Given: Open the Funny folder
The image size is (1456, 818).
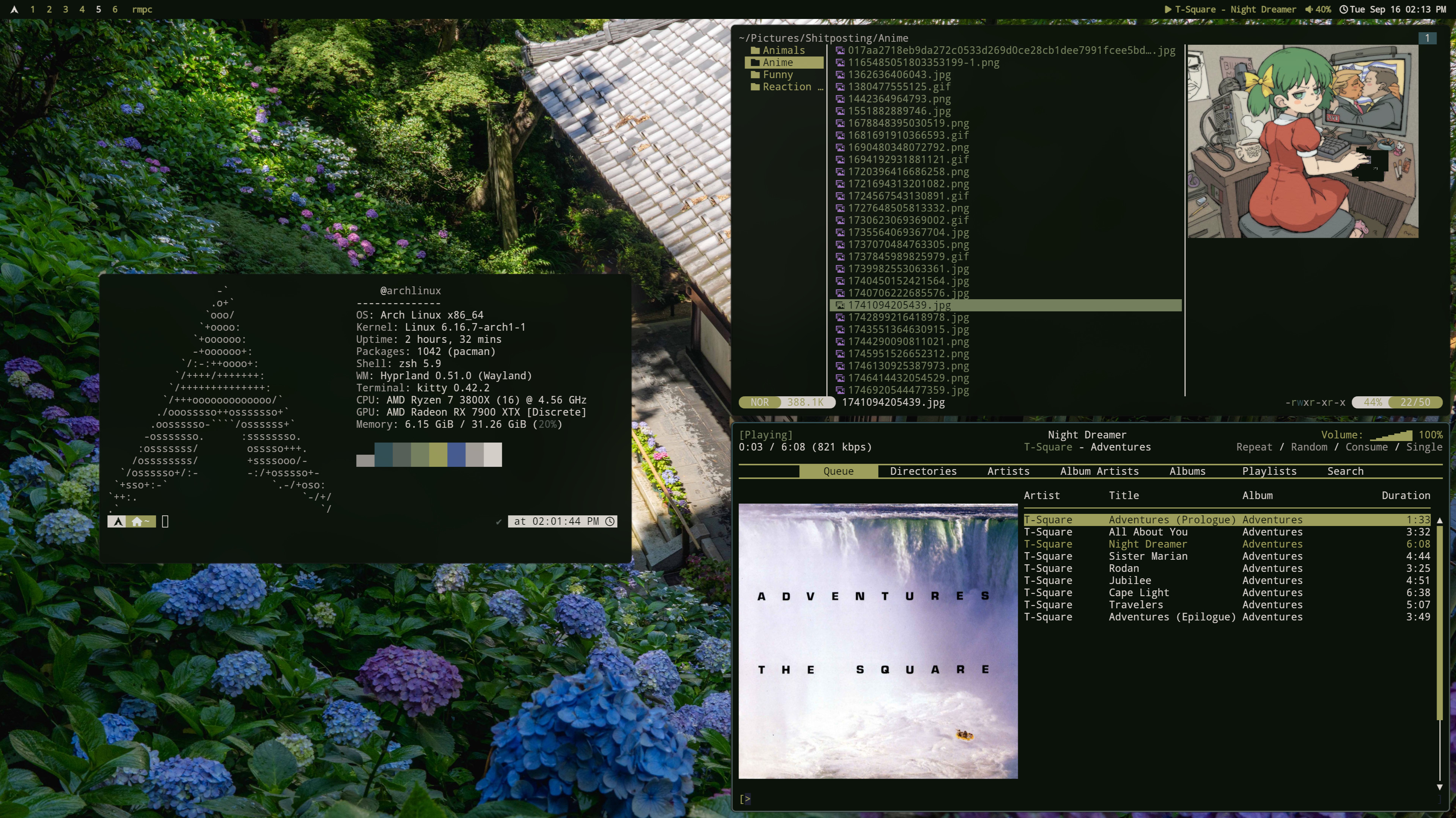Looking at the screenshot, I should pos(783,75).
